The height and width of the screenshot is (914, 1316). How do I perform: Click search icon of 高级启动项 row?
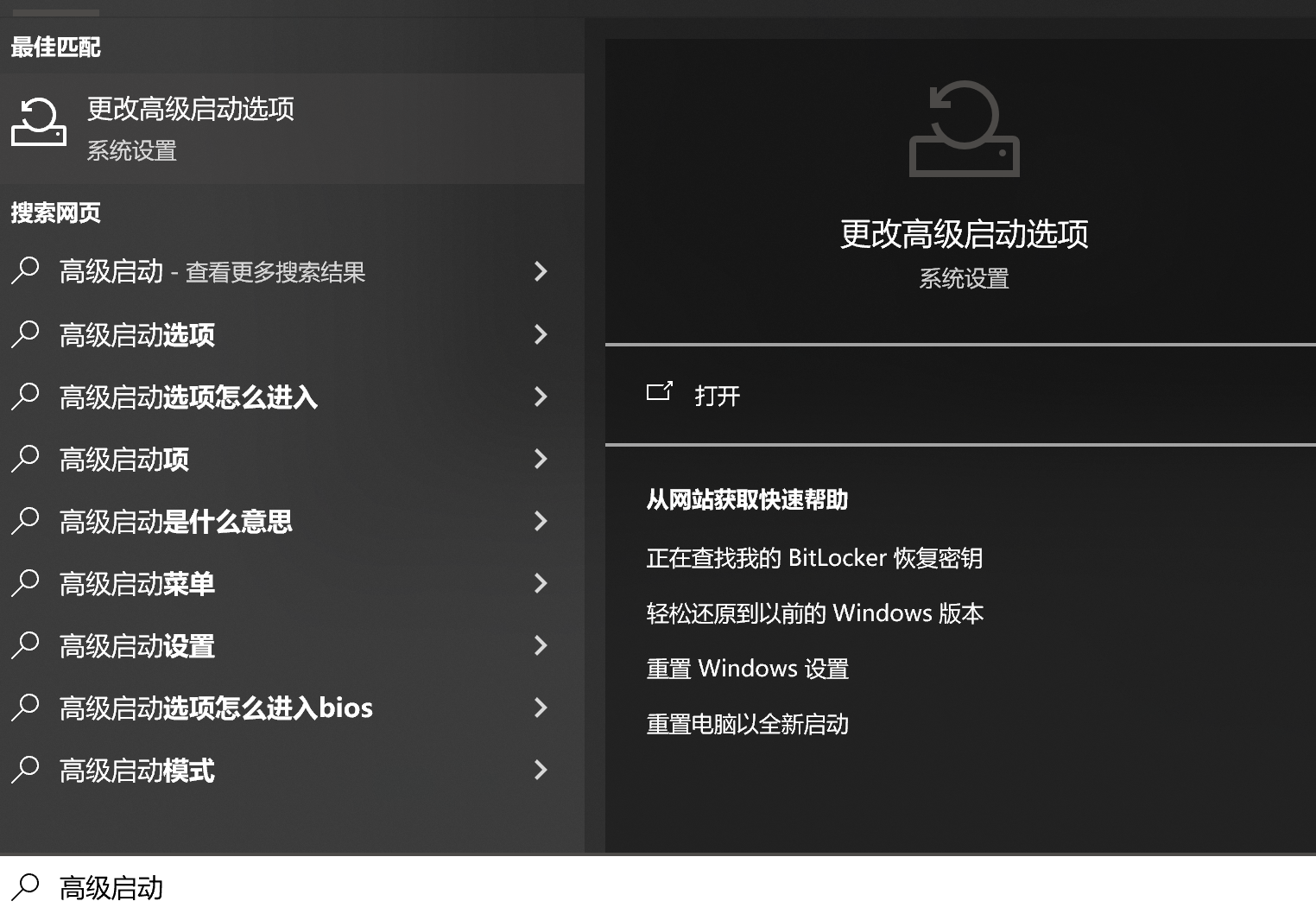click(26, 458)
